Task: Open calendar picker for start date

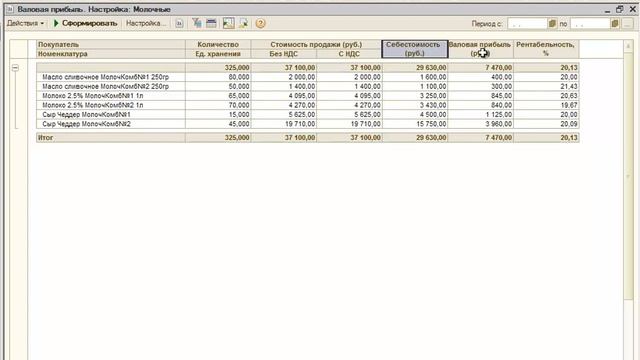Action: (552, 24)
